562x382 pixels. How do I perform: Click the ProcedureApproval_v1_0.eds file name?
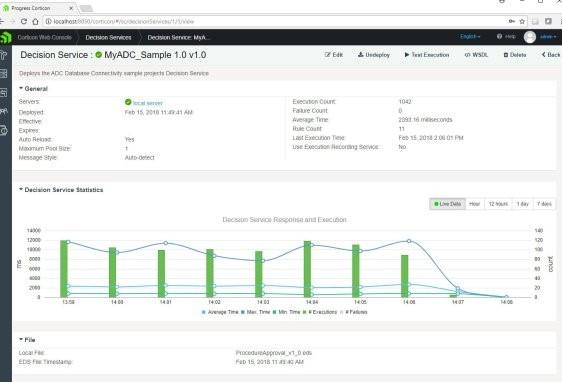(273, 353)
